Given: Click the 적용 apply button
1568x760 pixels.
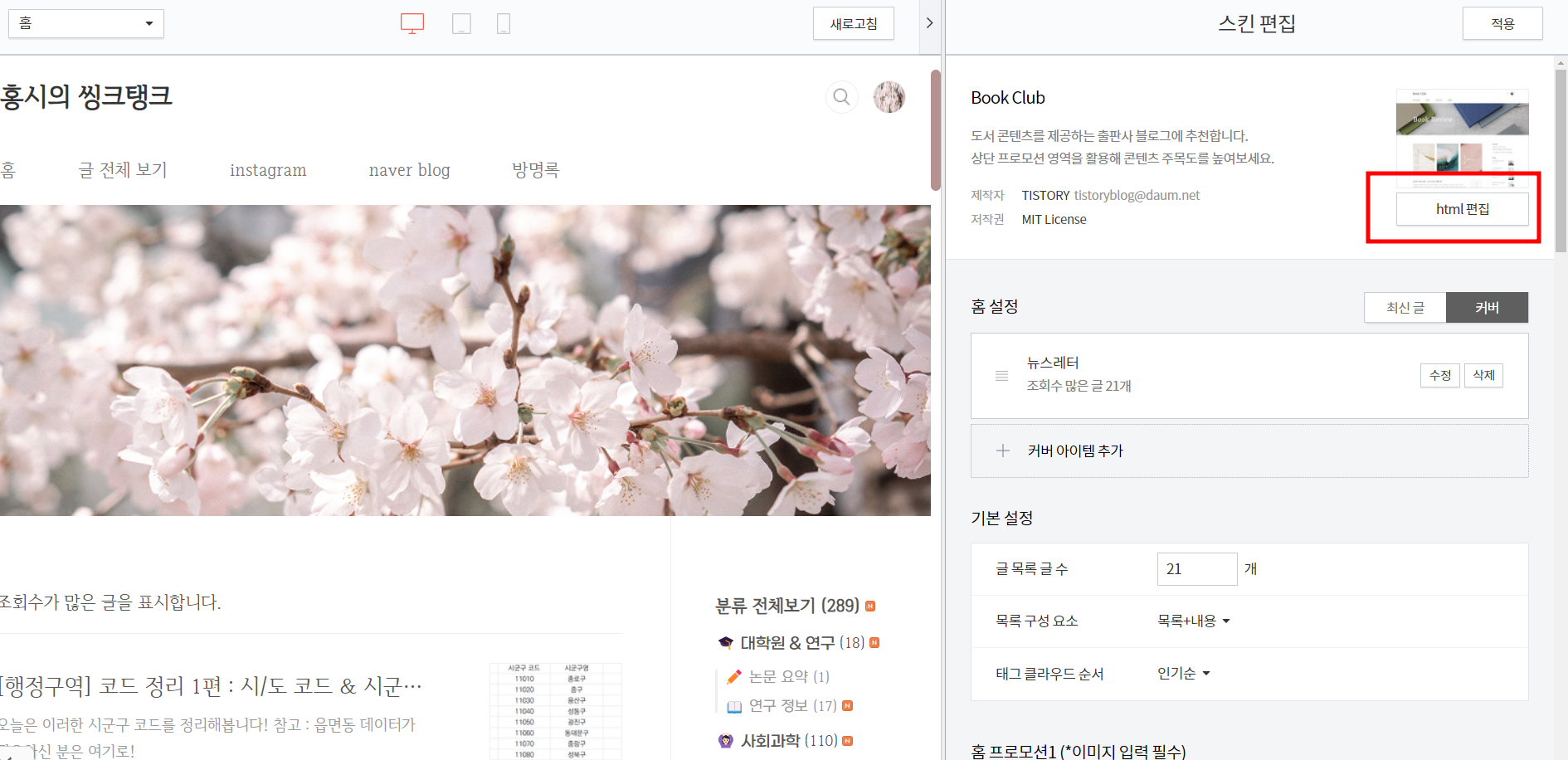Looking at the screenshot, I should point(1502,23).
